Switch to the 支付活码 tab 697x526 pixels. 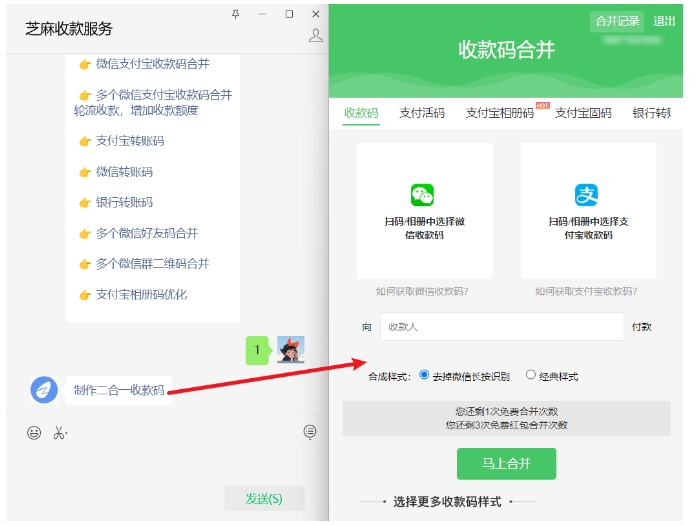422,113
